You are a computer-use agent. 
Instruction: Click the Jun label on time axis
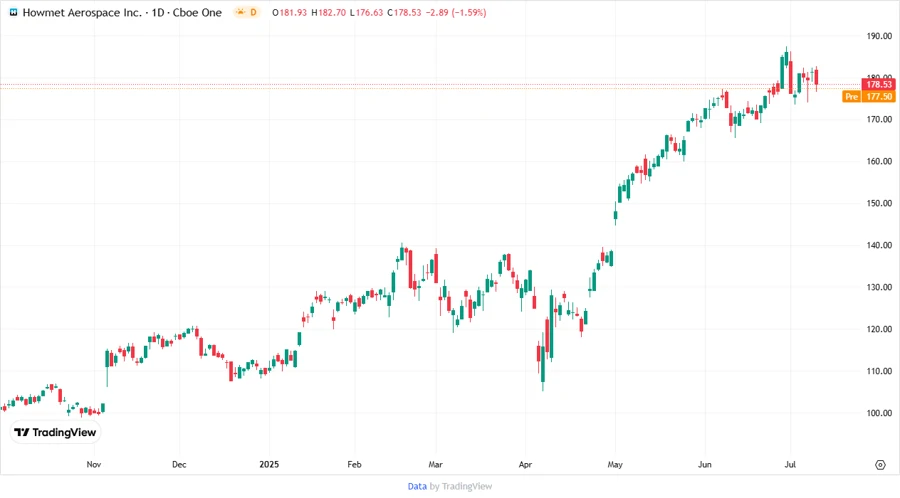704,464
